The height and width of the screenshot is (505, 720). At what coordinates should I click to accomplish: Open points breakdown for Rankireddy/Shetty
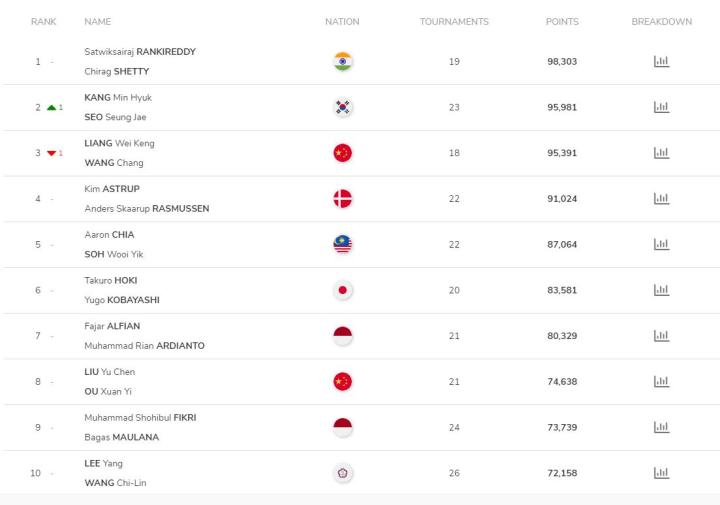coord(661,62)
